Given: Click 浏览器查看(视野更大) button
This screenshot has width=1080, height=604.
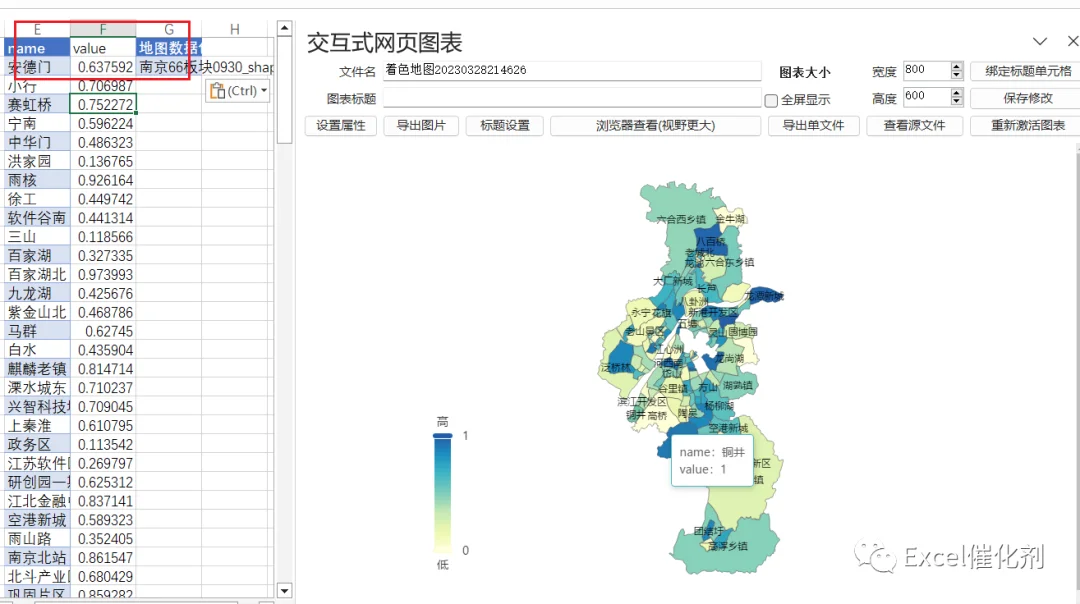Looking at the screenshot, I should tap(655, 125).
